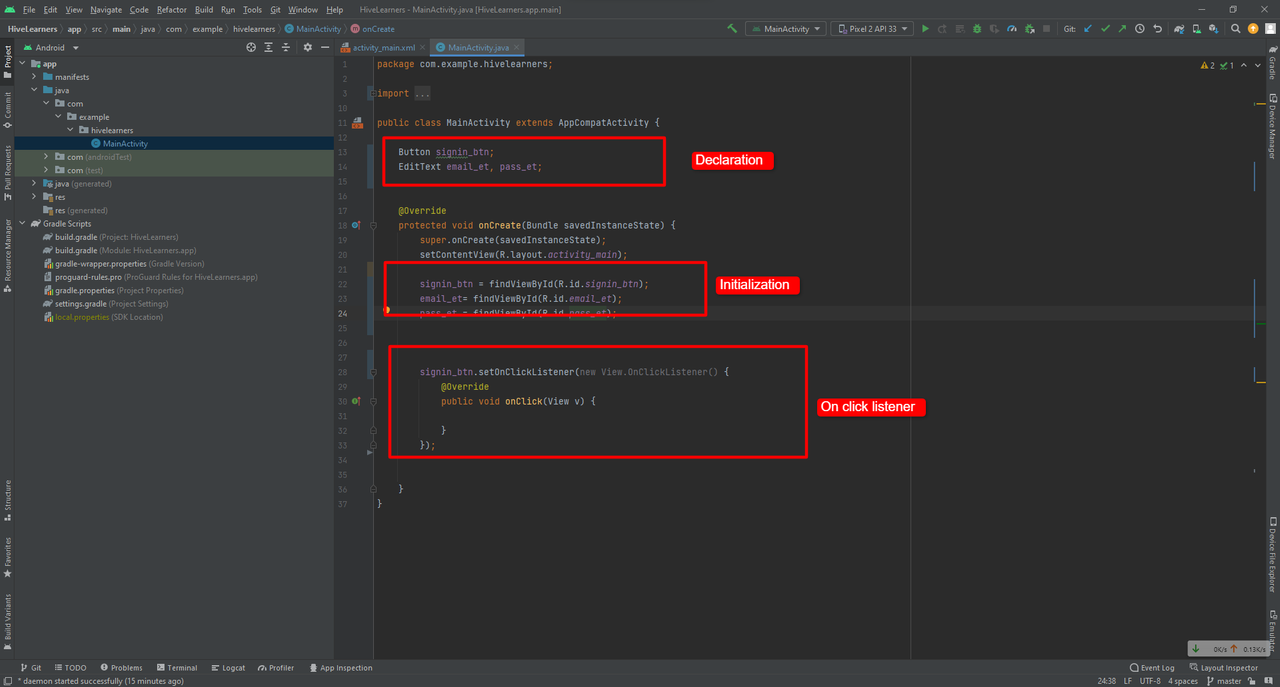
Task: Hide the Project panel with minus icon
Action: pyautogui.click(x=325, y=47)
